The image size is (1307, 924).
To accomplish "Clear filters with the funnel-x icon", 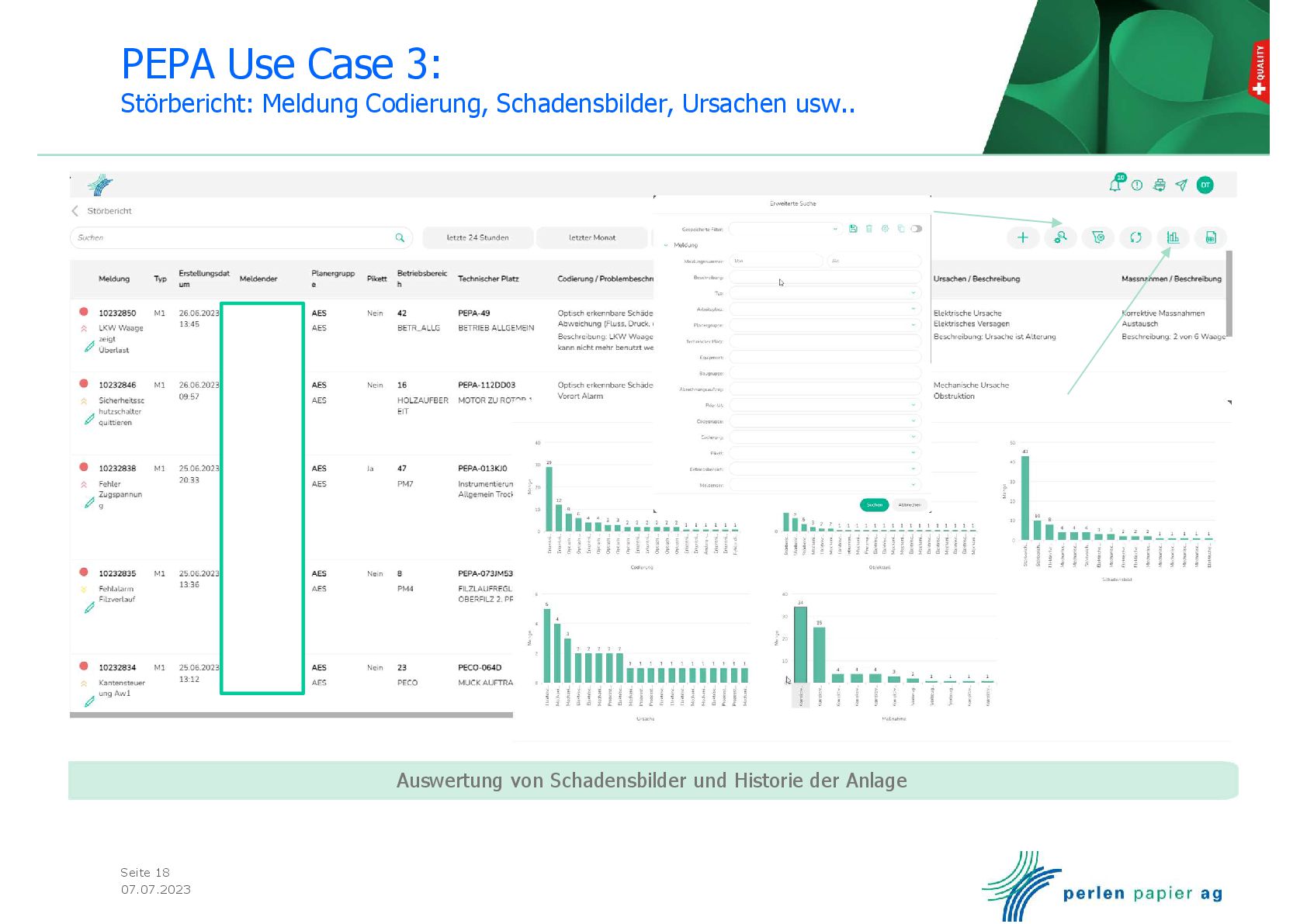I will (x=1097, y=237).
